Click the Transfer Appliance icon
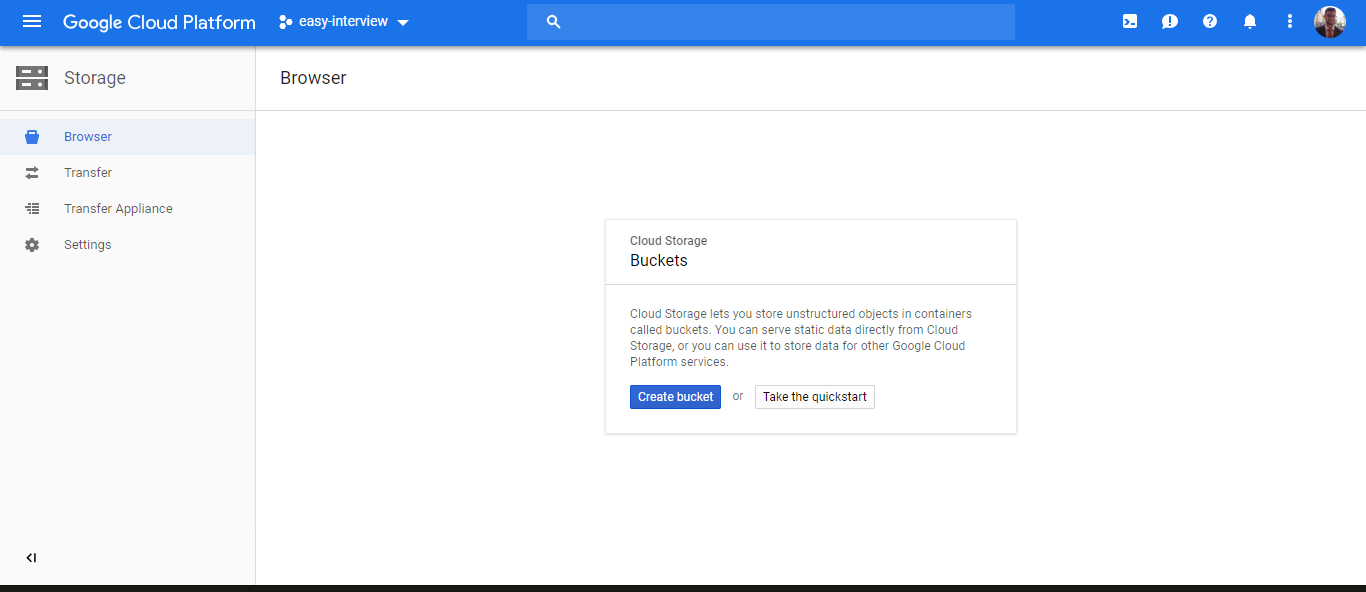This screenshot has width=1366, height=592. 32,209
